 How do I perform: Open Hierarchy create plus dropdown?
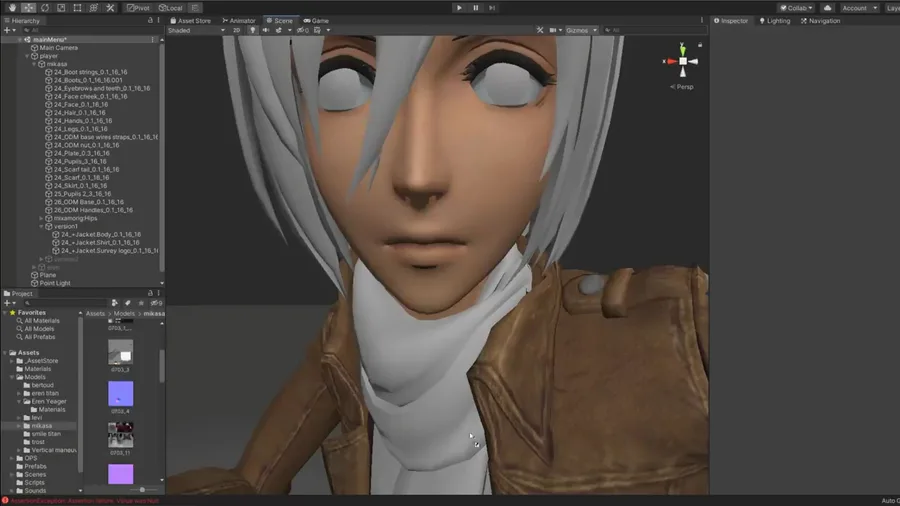click(x=9, y=30)
